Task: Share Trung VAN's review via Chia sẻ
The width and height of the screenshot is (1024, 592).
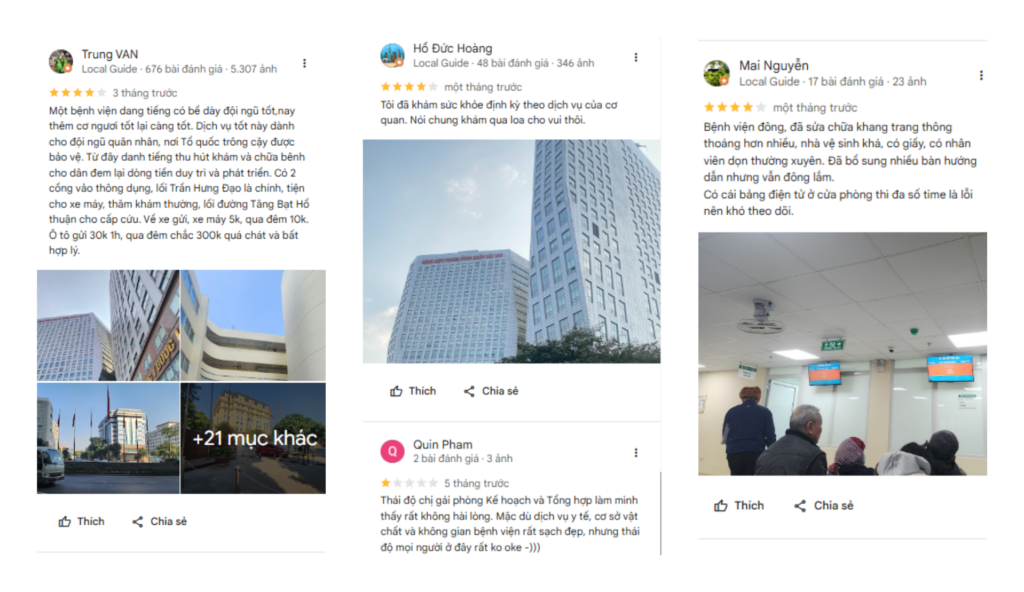Action: [x=159, y=521]
